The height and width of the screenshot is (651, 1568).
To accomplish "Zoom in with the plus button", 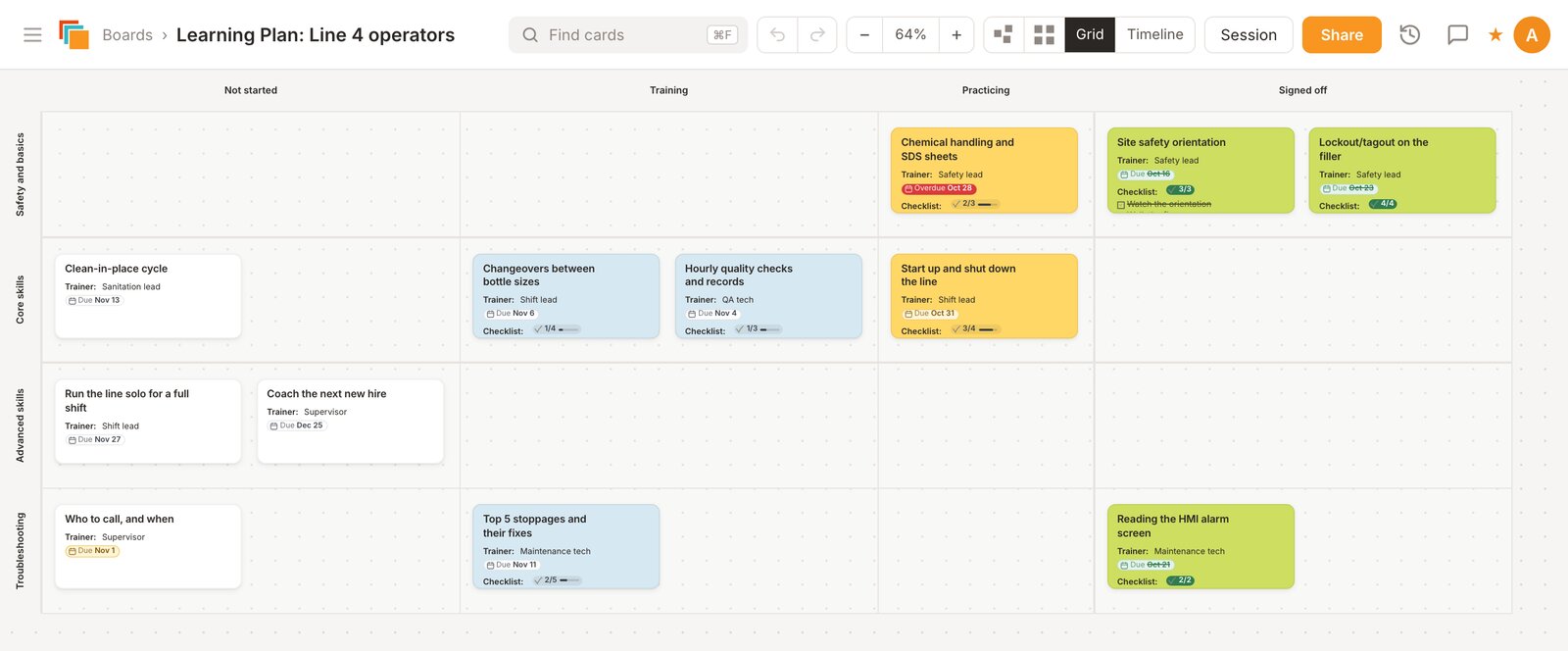I will click(x=956, y=35).
